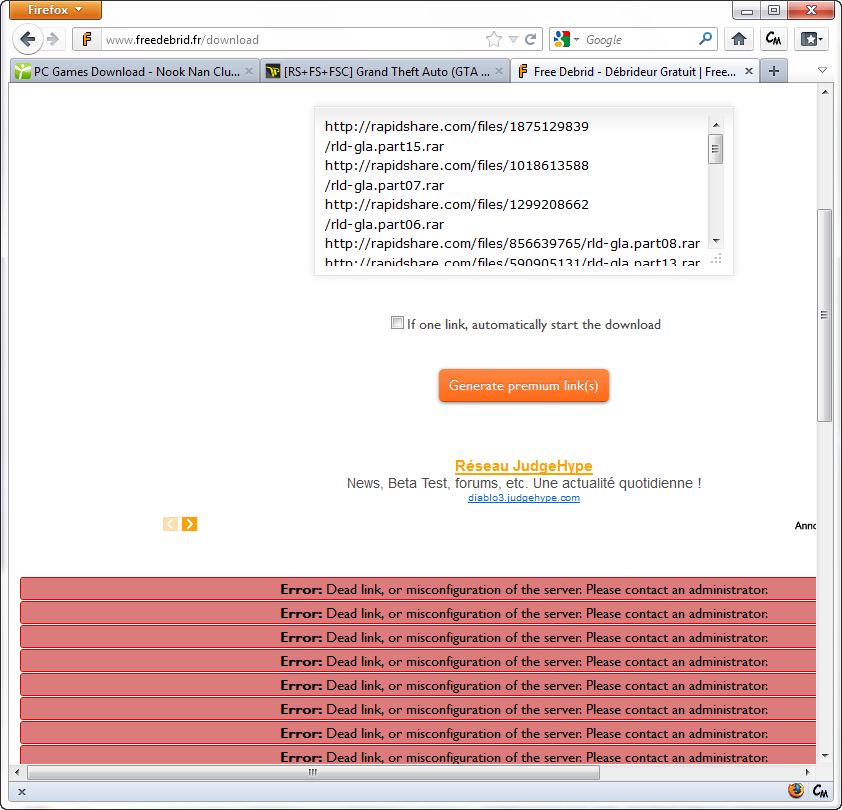This screenshot has height=810, width=842.
Task: Click the freedebrid site favicon in address bar
Action: click(87, 39)
